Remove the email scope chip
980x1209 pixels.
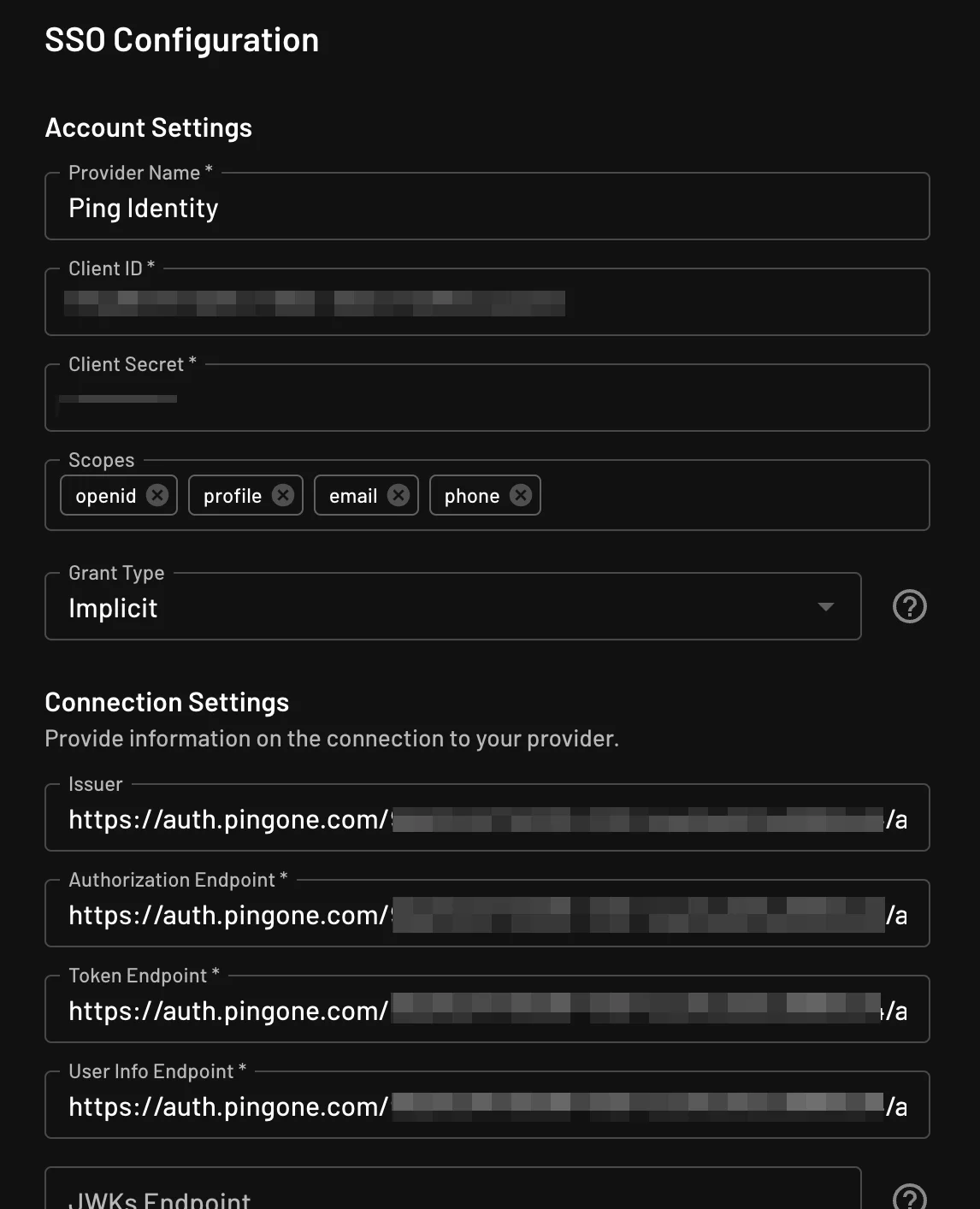pyautogui.click(x=398, y=495)
